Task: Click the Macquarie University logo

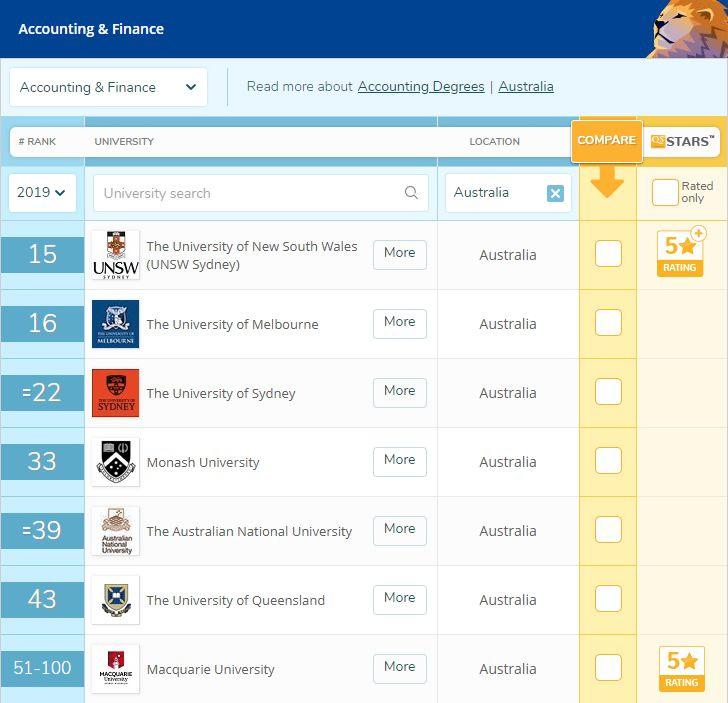Action: (x=115, y=669)
